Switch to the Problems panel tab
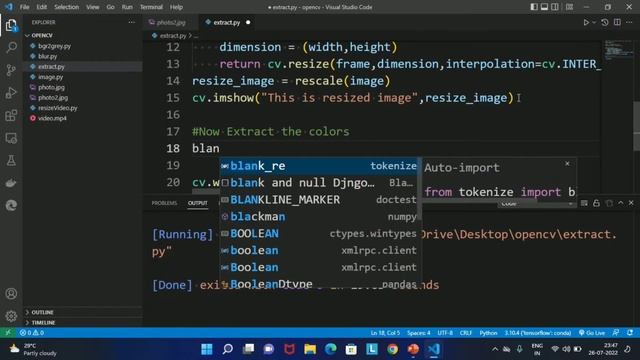The width and height of the screenshot is (640, 360). point(164,203)
